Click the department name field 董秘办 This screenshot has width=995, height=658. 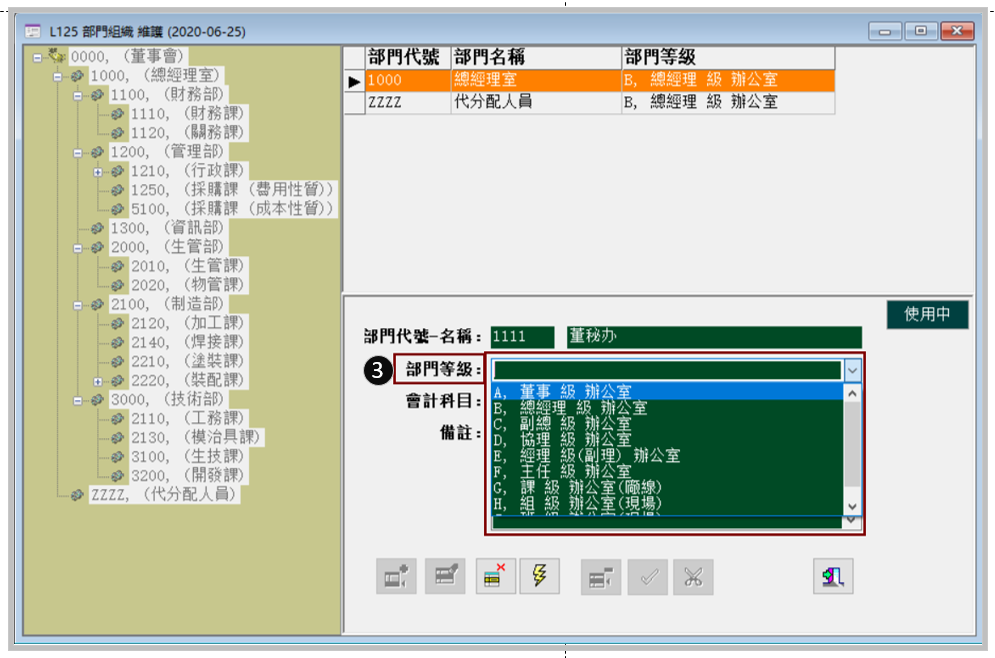click(x=715, y=337)
